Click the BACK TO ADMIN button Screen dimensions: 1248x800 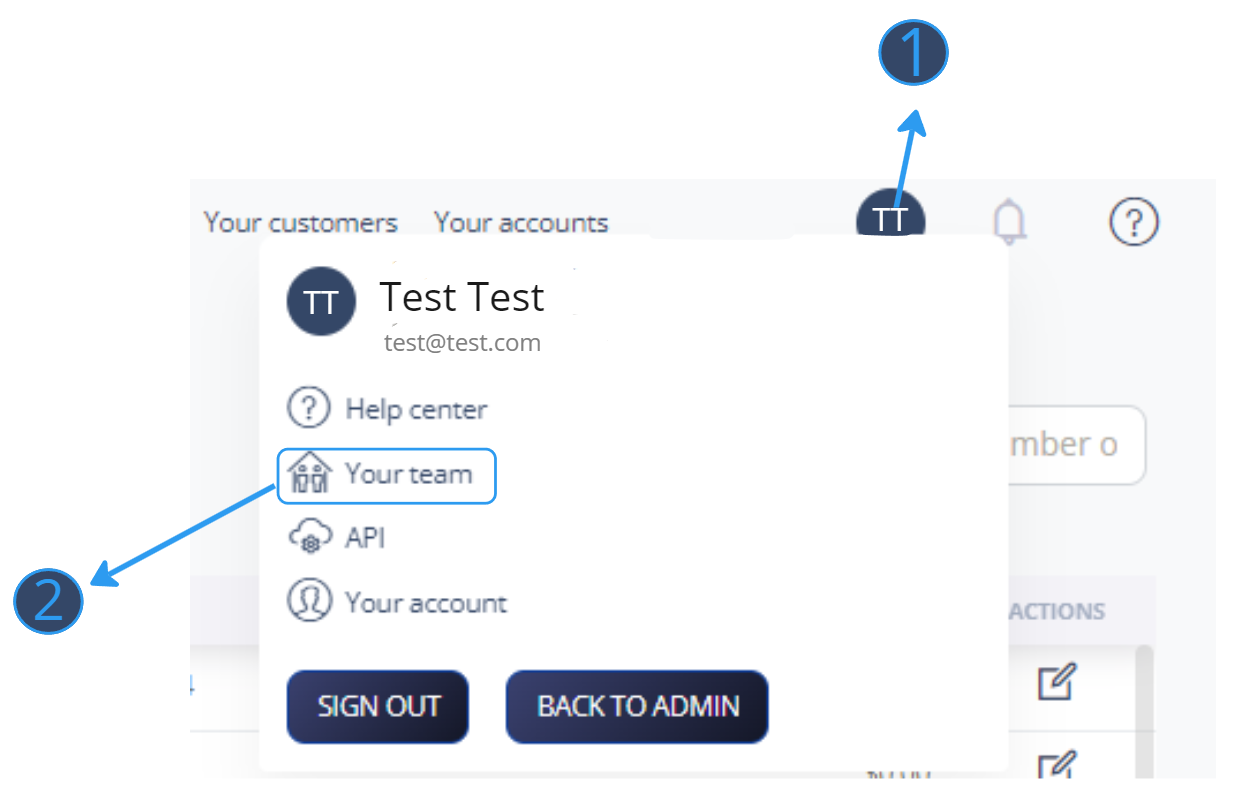point(638,707)
